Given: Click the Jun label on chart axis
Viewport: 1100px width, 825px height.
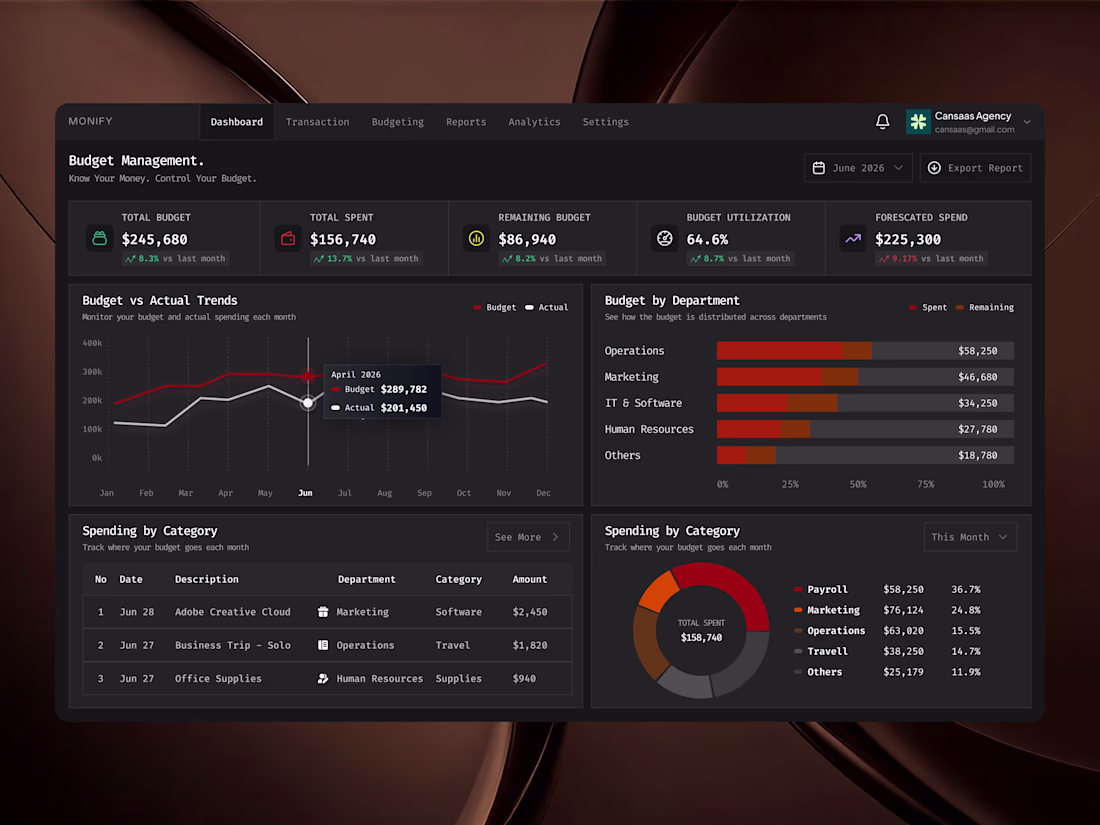Looking at the screenshot, I should coord(305,493).
